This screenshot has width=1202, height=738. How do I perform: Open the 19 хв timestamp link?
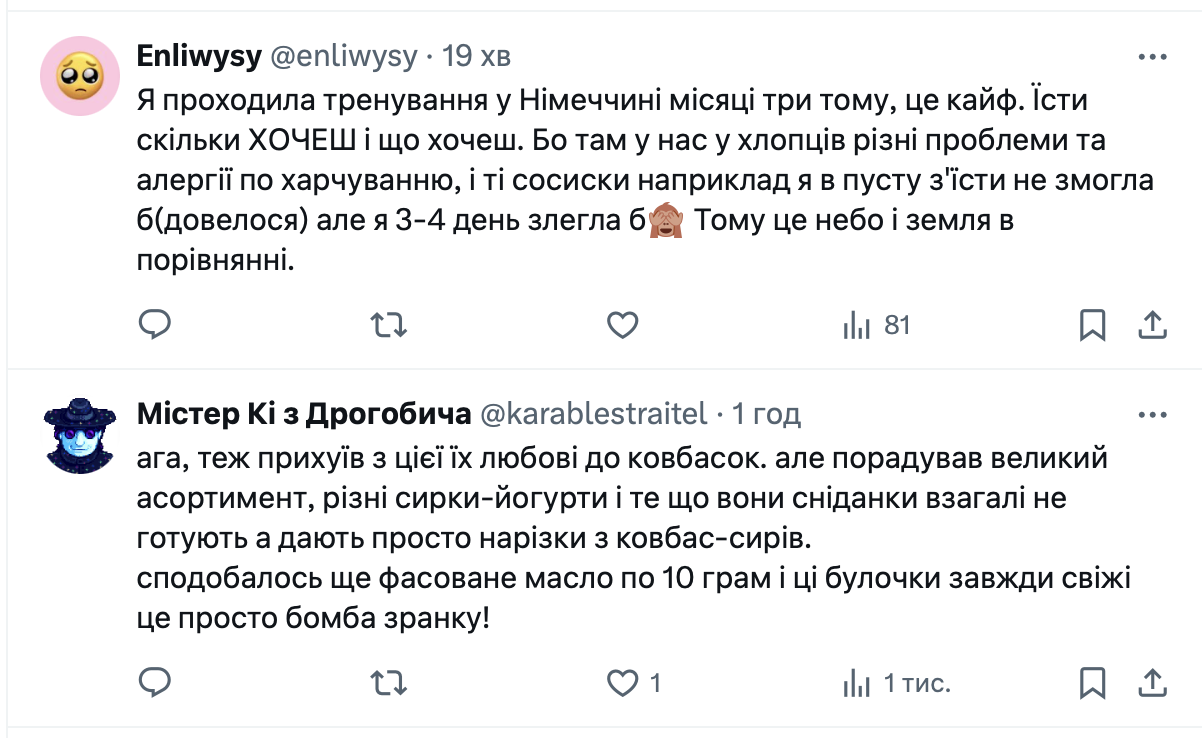(476, 56)
